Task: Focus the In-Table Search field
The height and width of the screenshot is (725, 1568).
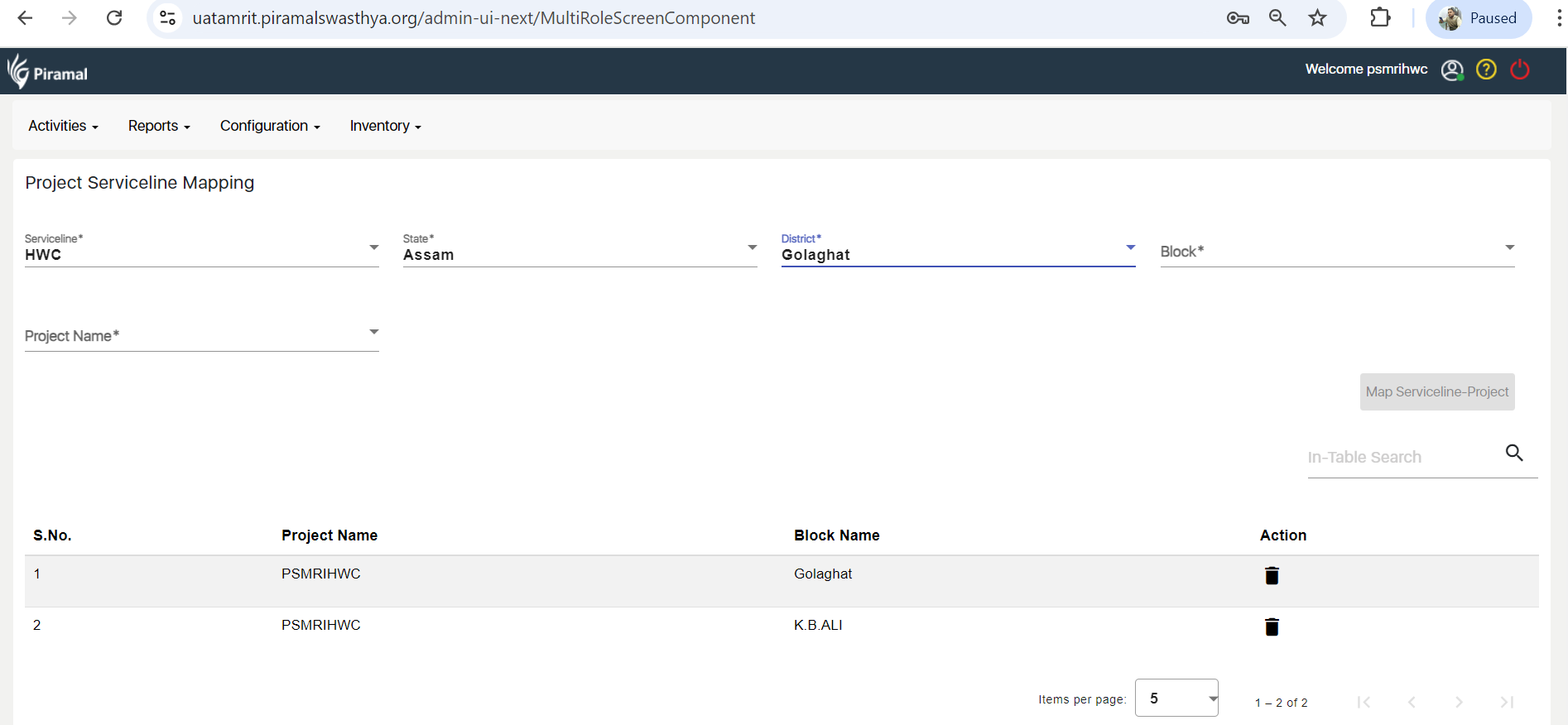Action: pyautogui.click(x=1401, y=458)
